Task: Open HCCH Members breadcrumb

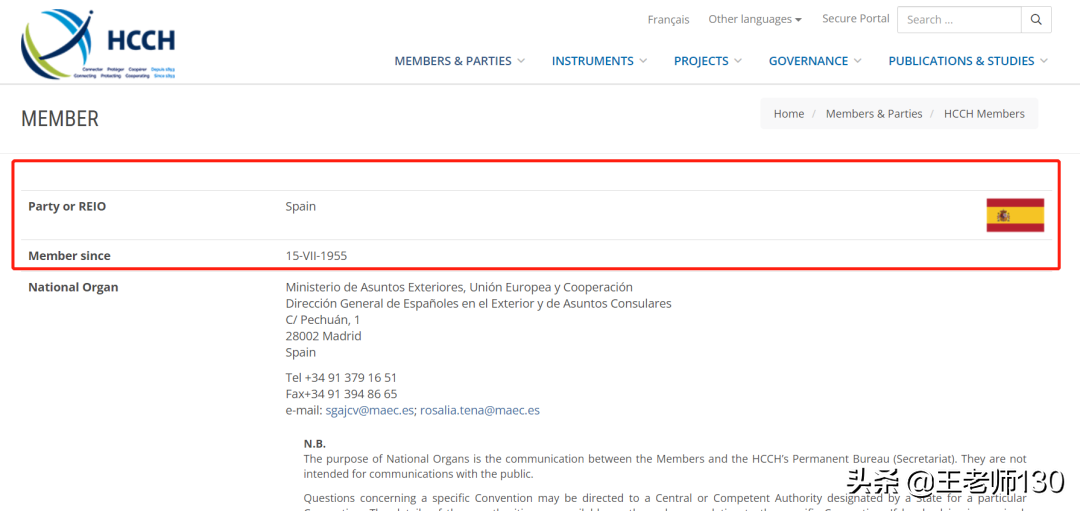Action: click(984, 114)
